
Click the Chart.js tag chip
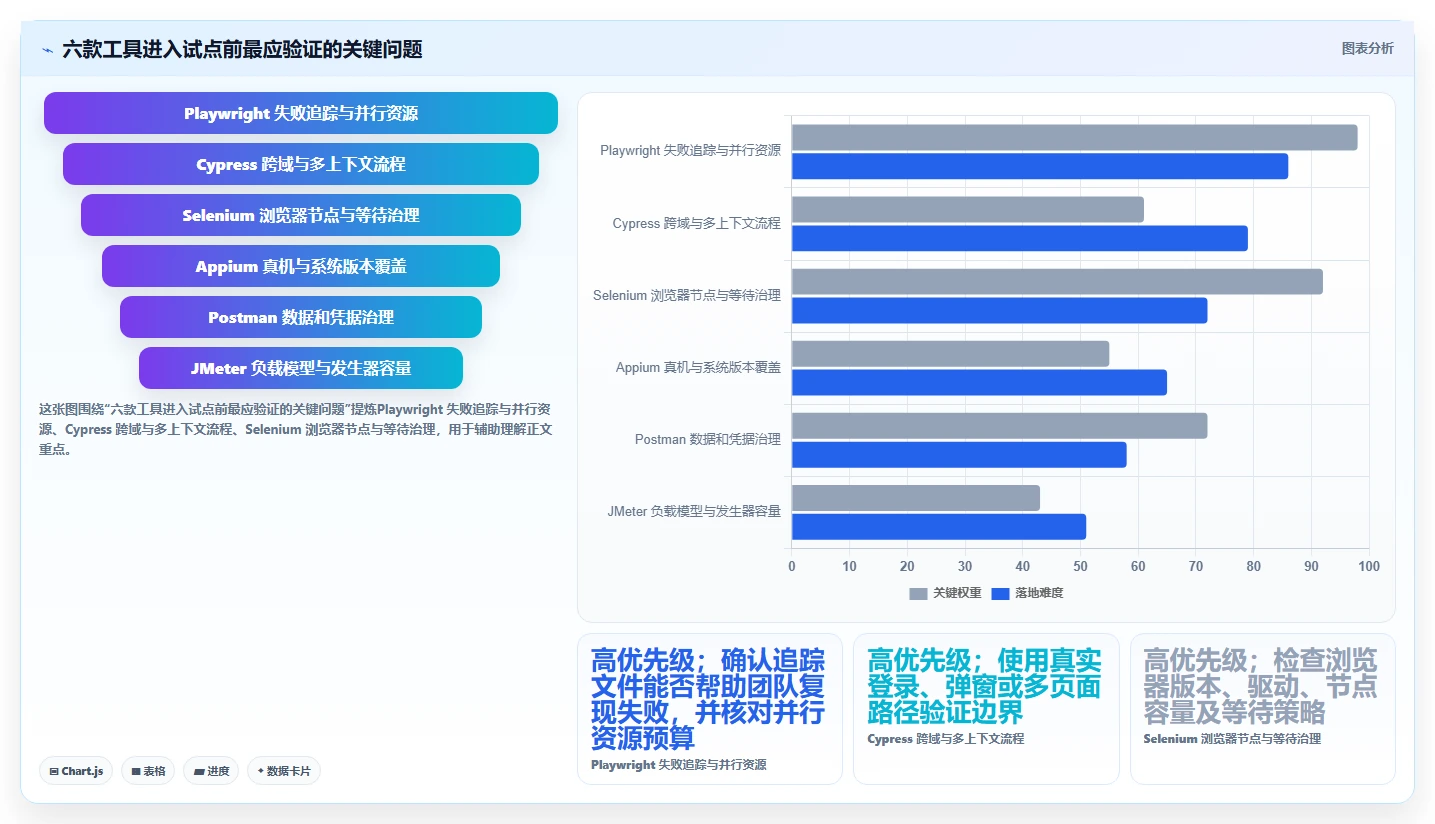click(x=77, y=771)
